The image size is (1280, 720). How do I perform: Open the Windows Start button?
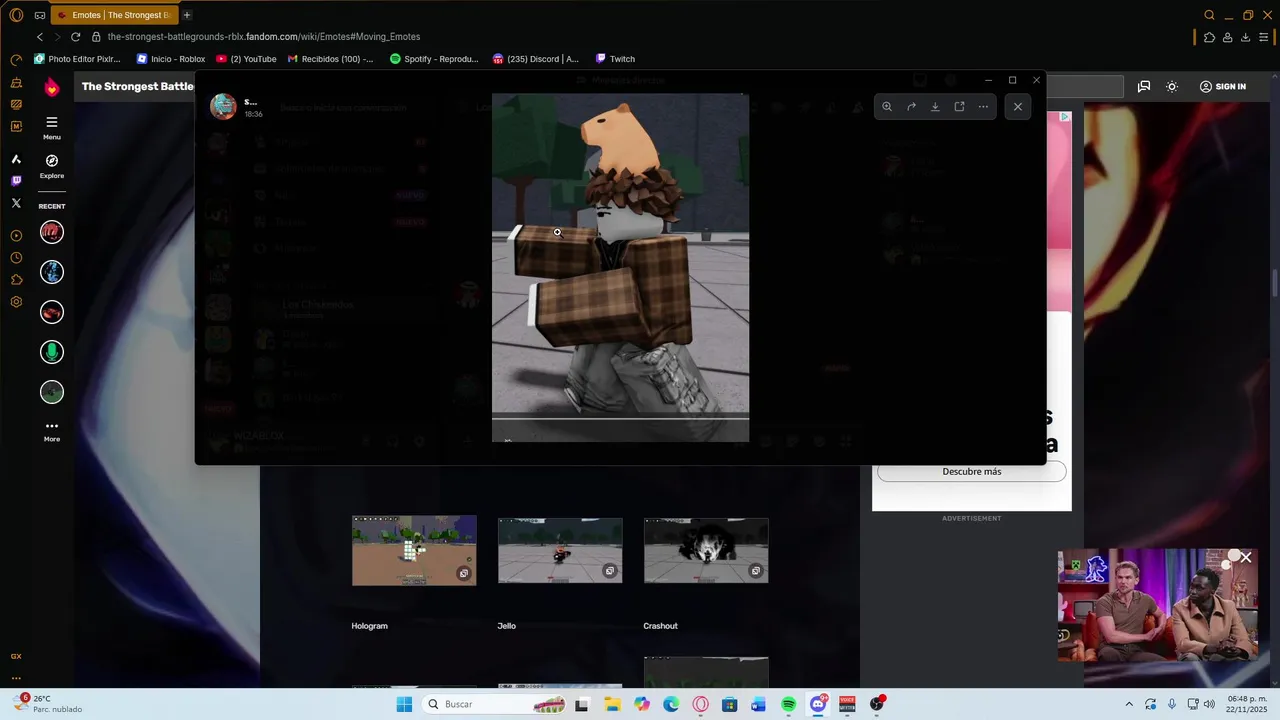404,704
